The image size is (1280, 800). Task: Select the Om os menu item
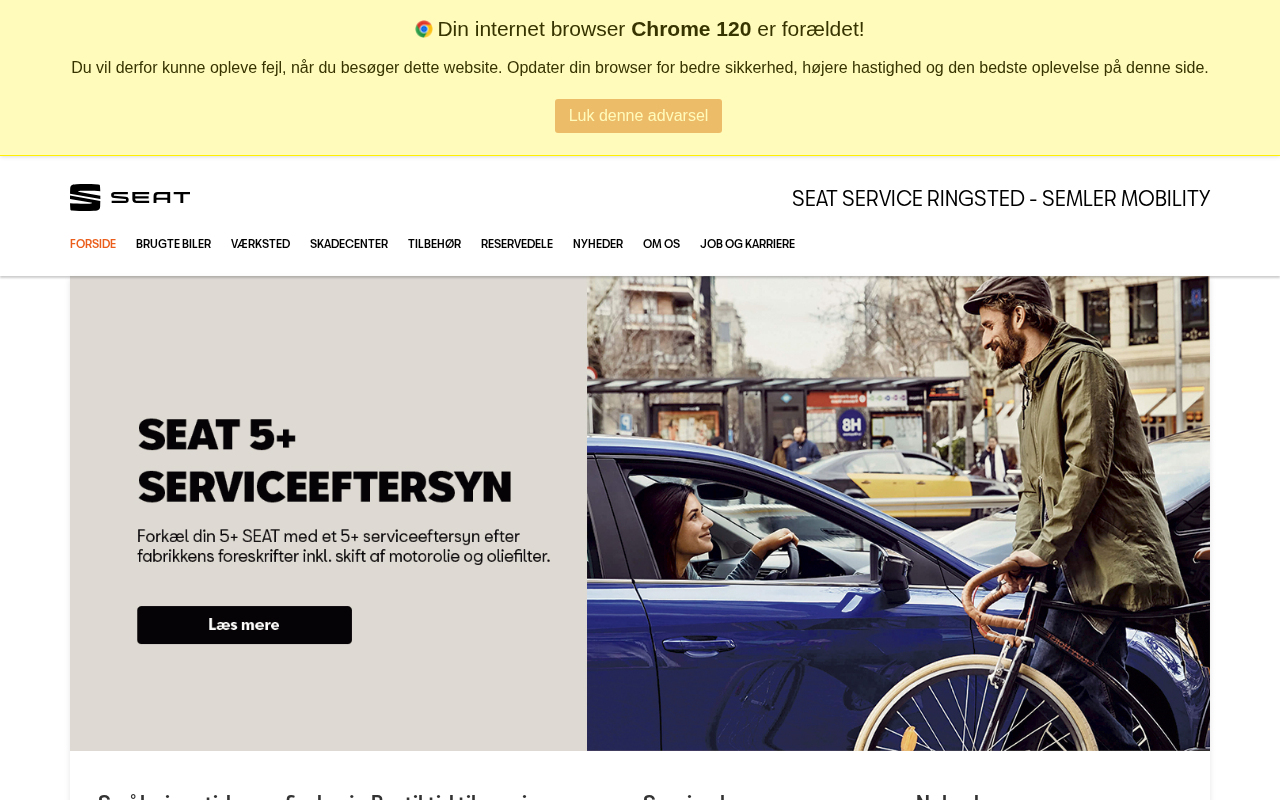(x=661, y=244)
